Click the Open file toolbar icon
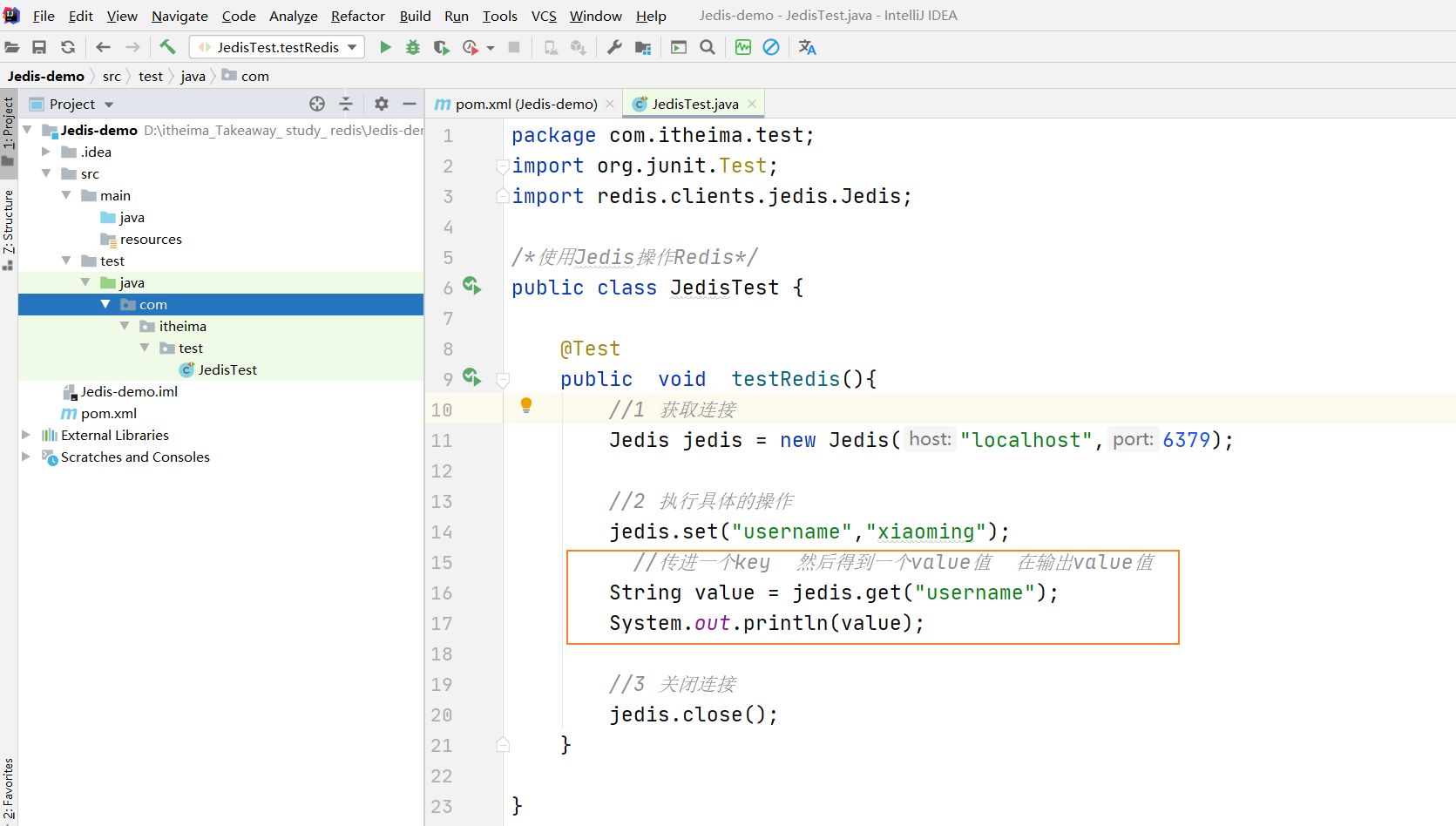The image size is (1456, 826). [x=12, y=47]
